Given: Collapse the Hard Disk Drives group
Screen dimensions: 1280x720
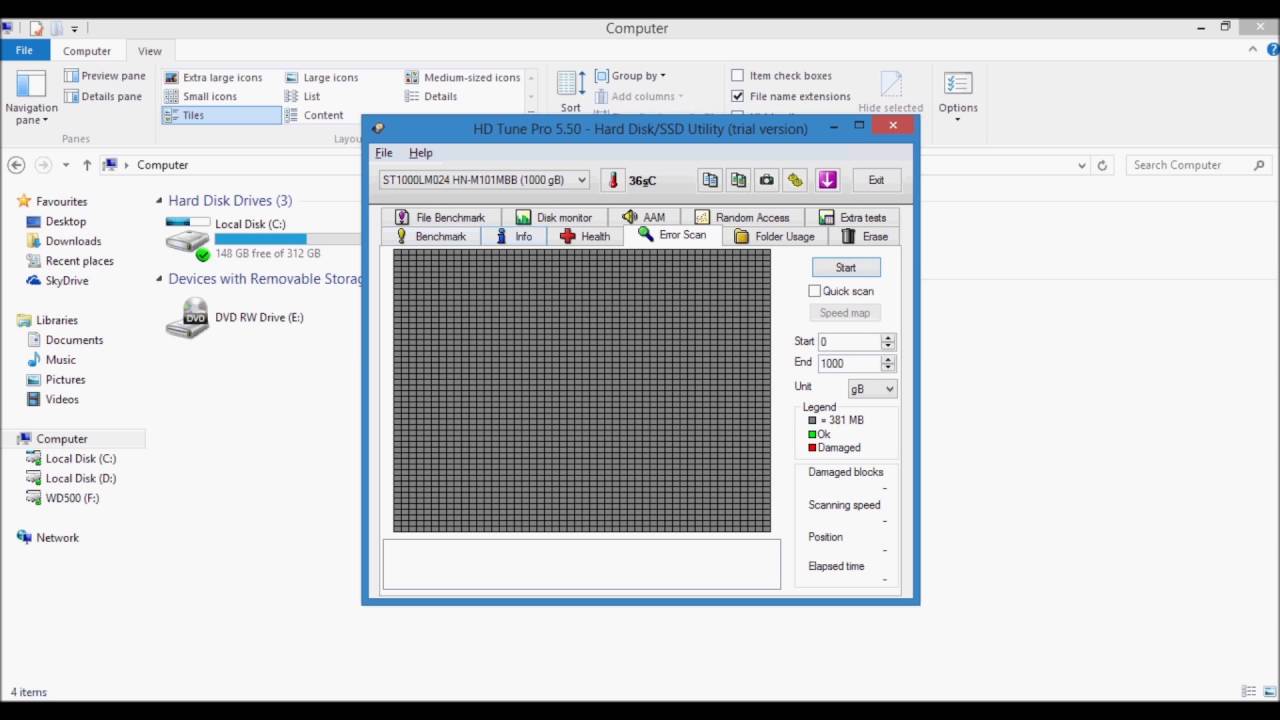Looking at the screenshot, I should [x=159, y=201].
